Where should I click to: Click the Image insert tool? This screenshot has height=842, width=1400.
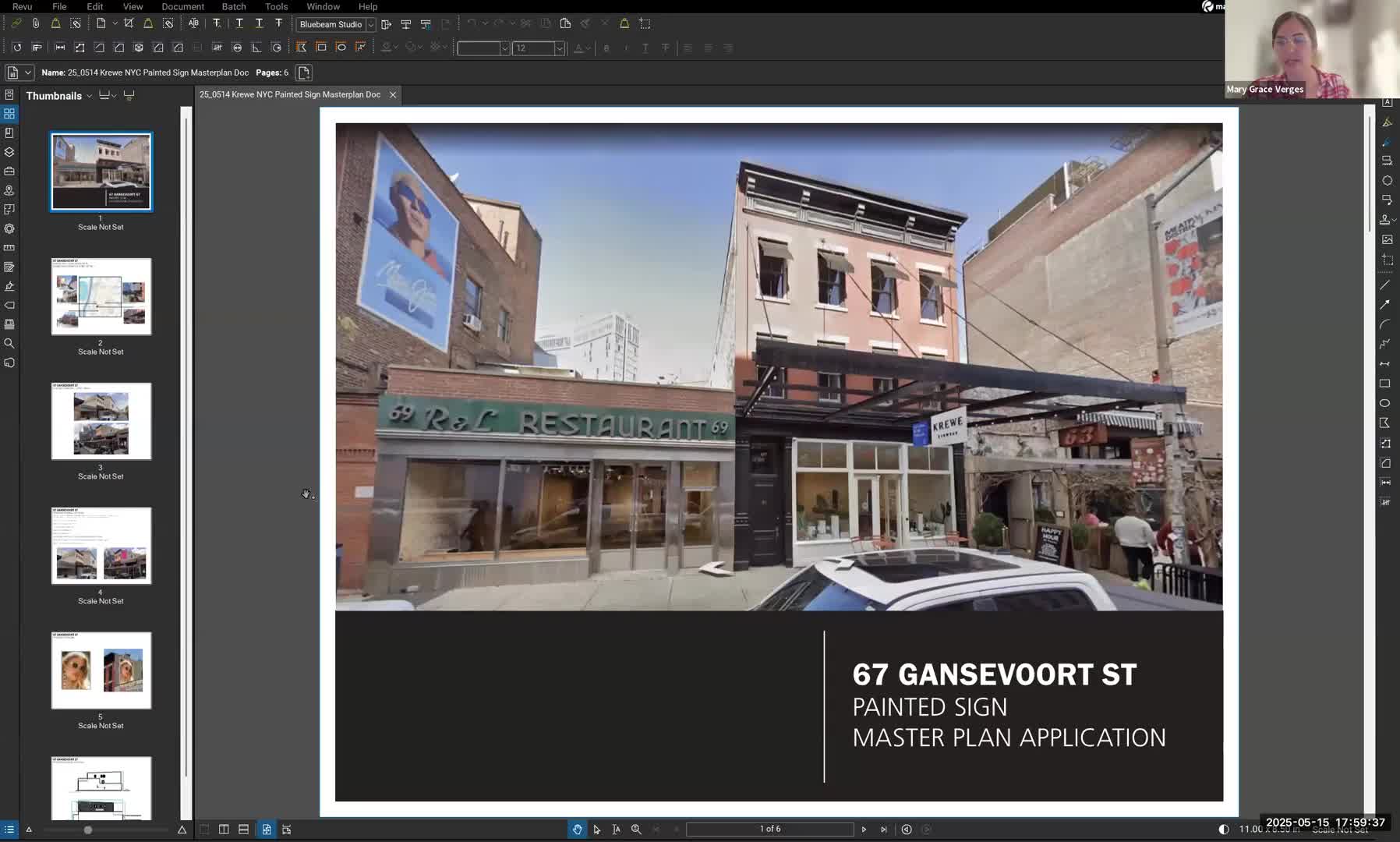coord(1387,240)
